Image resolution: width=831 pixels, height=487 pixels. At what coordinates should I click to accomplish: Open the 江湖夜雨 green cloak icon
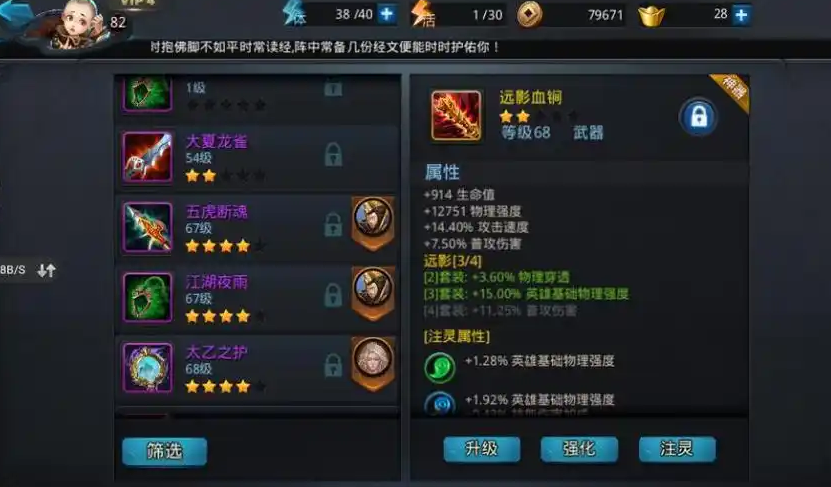click(x=147, y=297)
